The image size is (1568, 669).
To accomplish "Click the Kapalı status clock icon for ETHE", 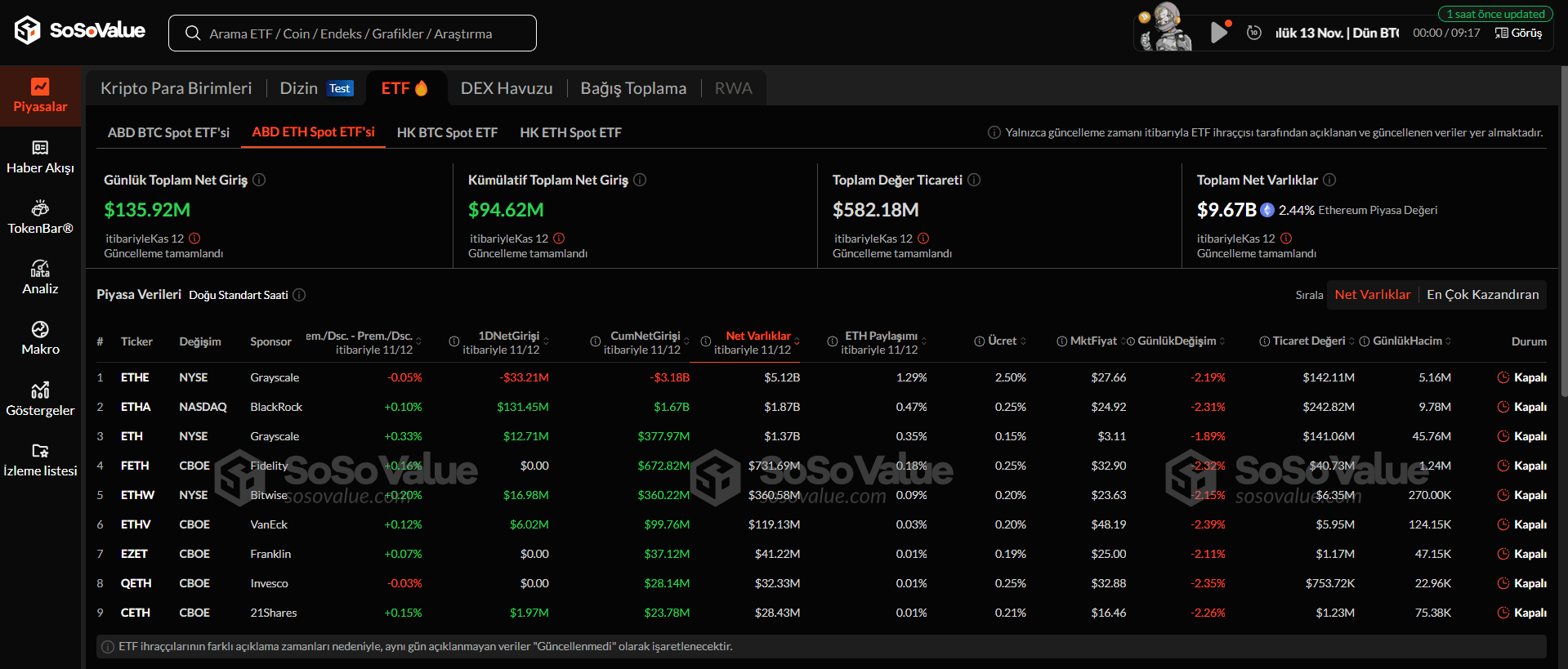I will (x=1503, y=377).
